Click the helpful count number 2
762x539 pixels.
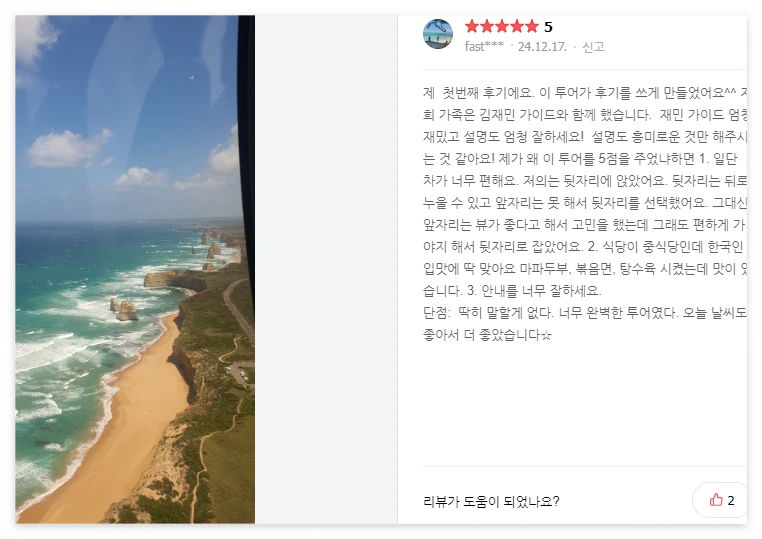point(730,500)
